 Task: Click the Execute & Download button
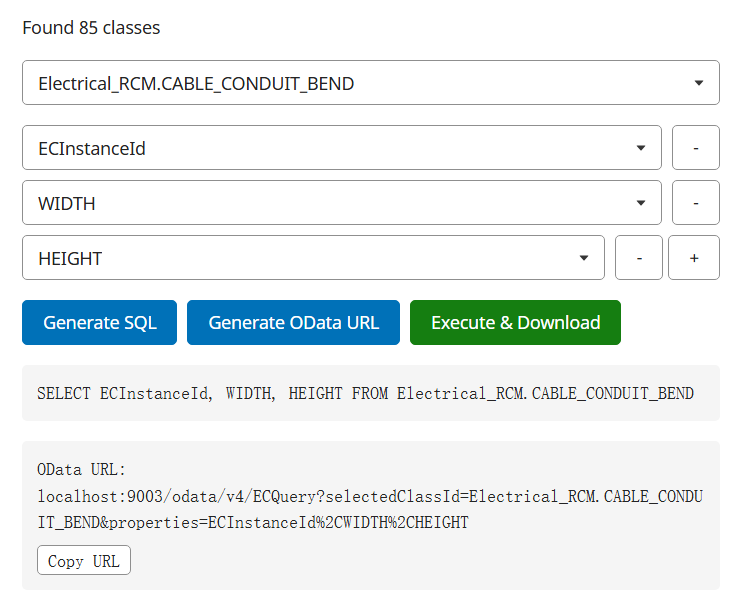coord(515,323)
